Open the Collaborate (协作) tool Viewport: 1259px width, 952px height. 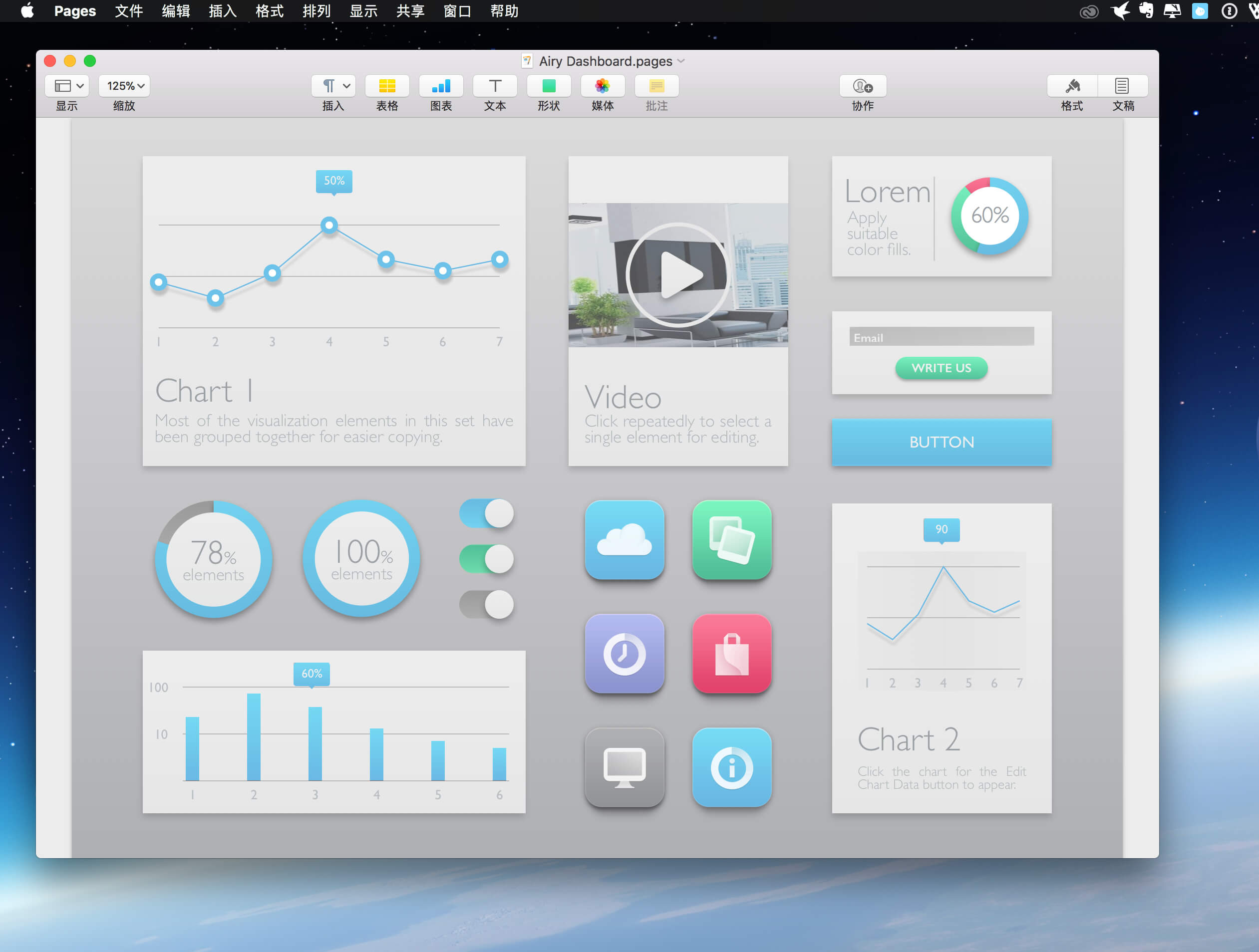pos(863,86)
